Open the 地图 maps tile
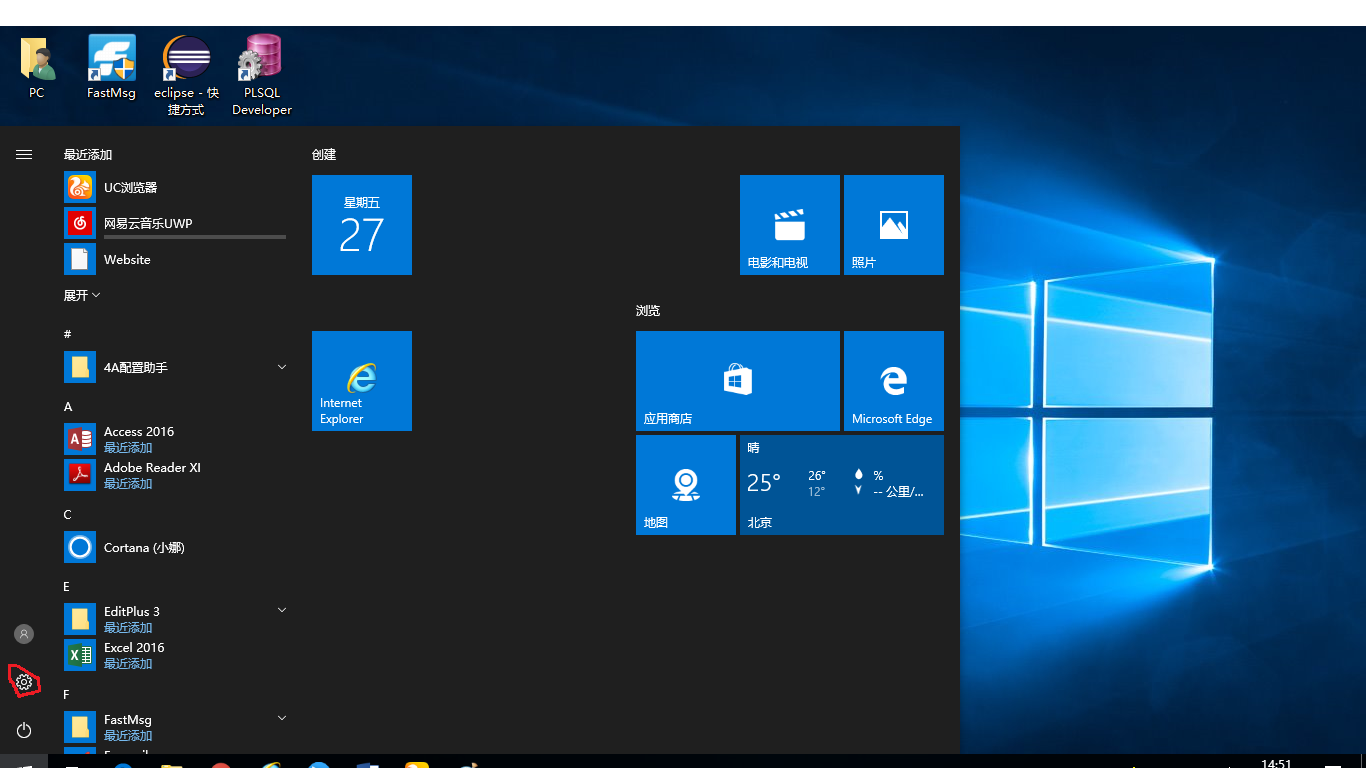Viewport: 1366px width, 768px height. coord(686,485)
